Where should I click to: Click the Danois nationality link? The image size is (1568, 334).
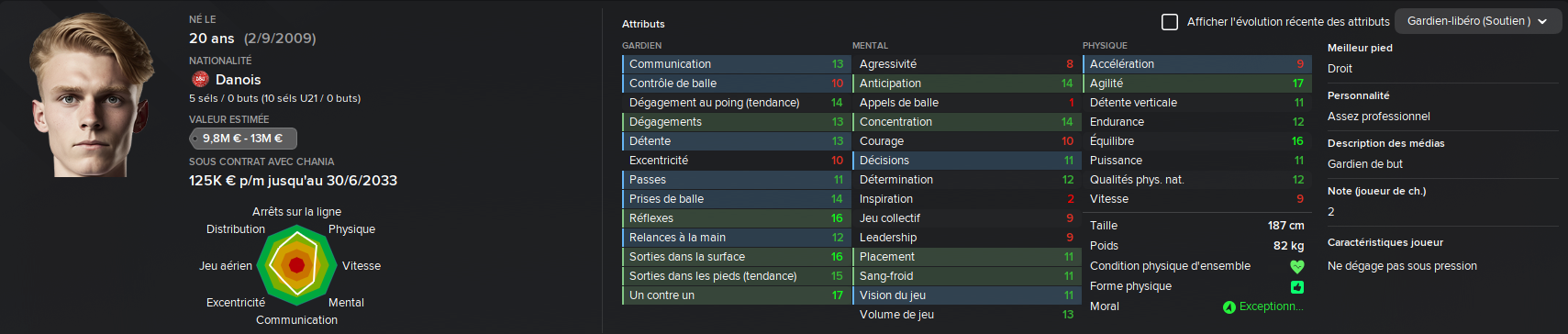pyautogui.click(x=238, y=80)
